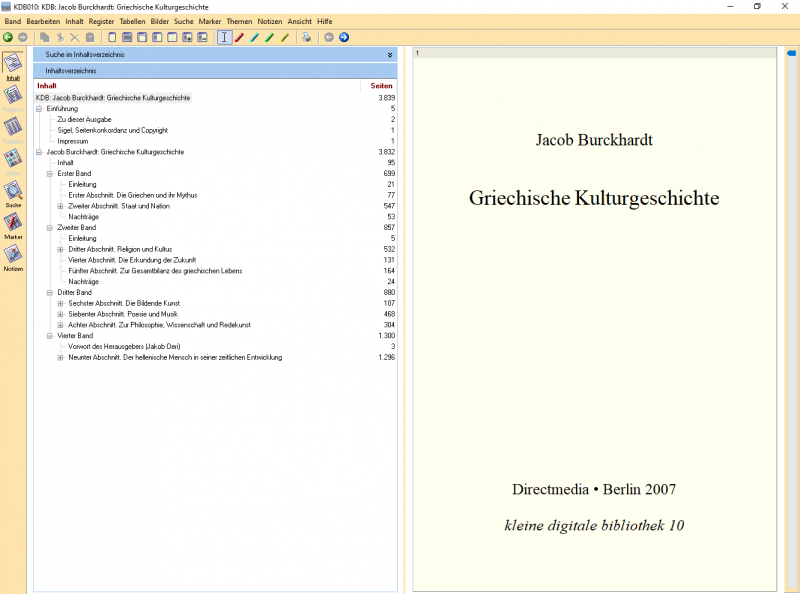This screenshot has width=800, height=594.
Task: Click the blue forward arrow in toolbar
Action: tap(344, 37)
